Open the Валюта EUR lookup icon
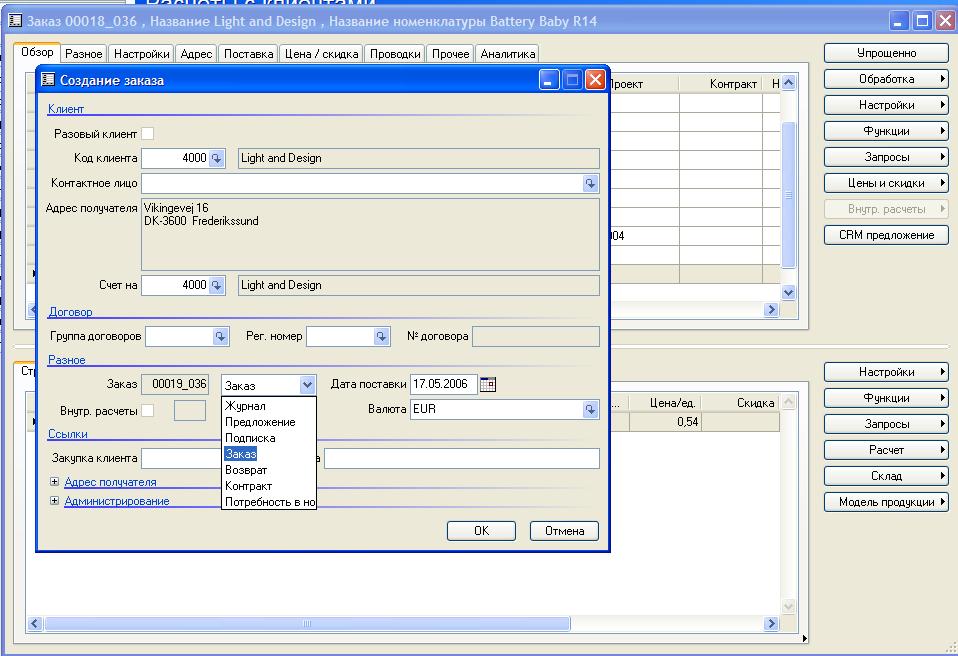 point(590,409)
